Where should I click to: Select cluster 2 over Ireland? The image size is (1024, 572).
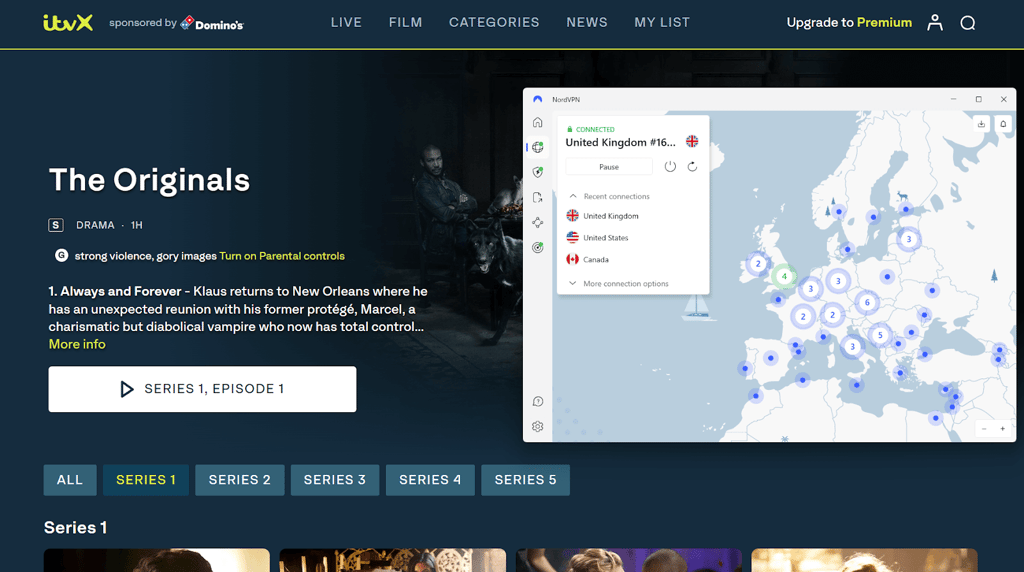tap(758, 264)
